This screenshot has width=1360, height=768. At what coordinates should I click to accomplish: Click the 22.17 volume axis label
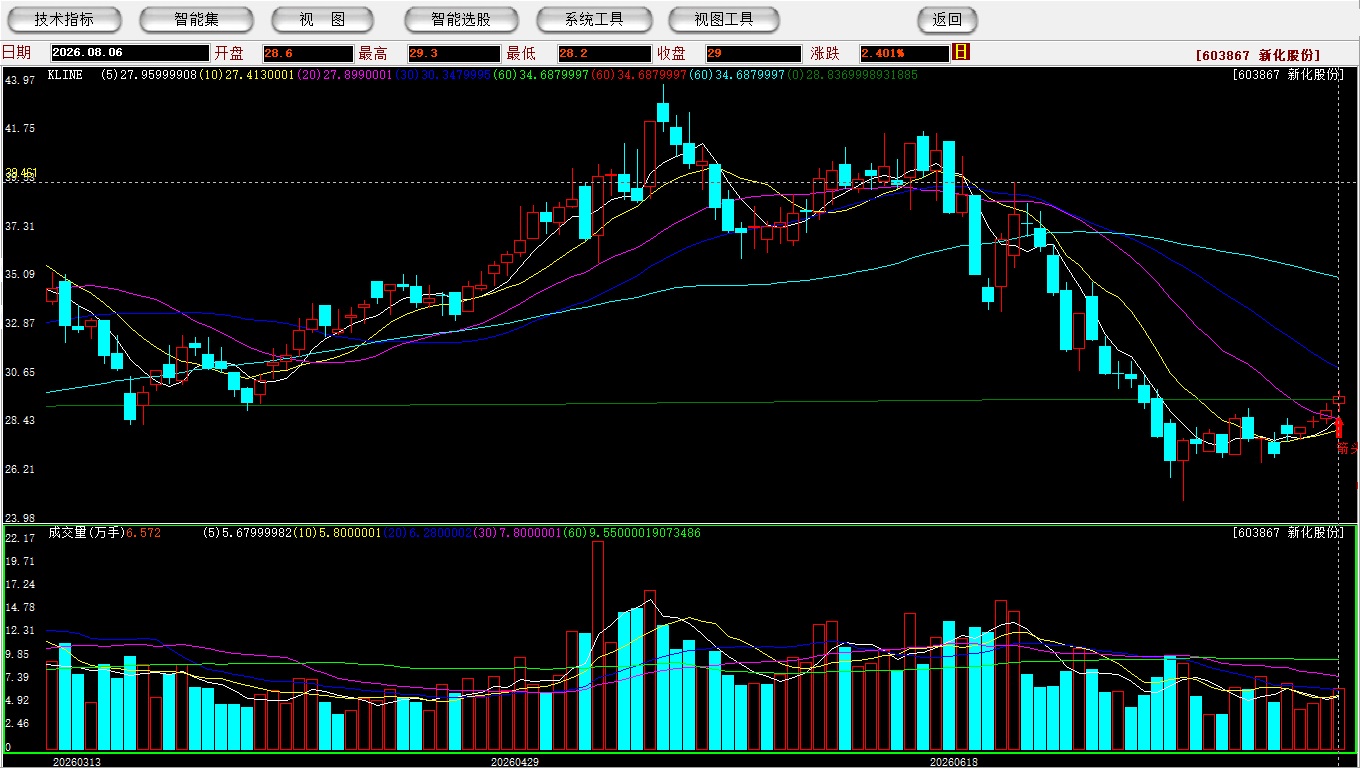click(x=20, y=538)
